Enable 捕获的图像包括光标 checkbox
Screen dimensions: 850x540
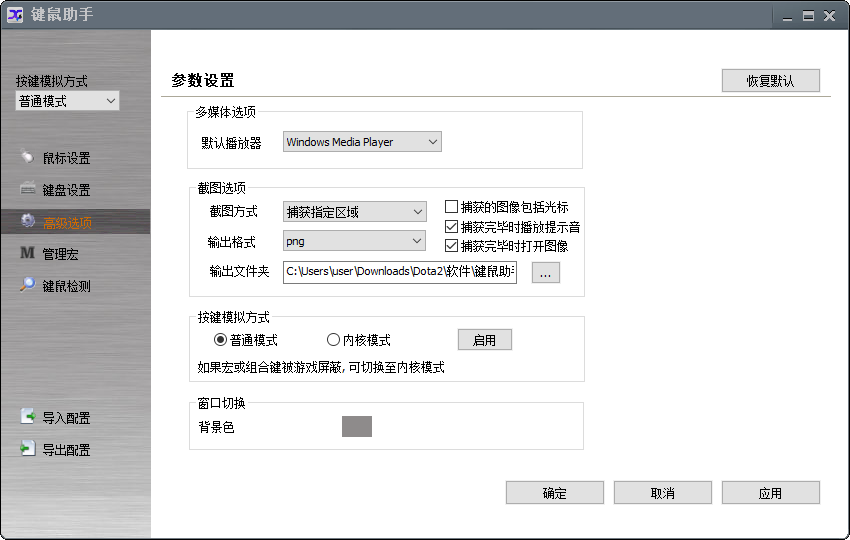pos(451,207)
